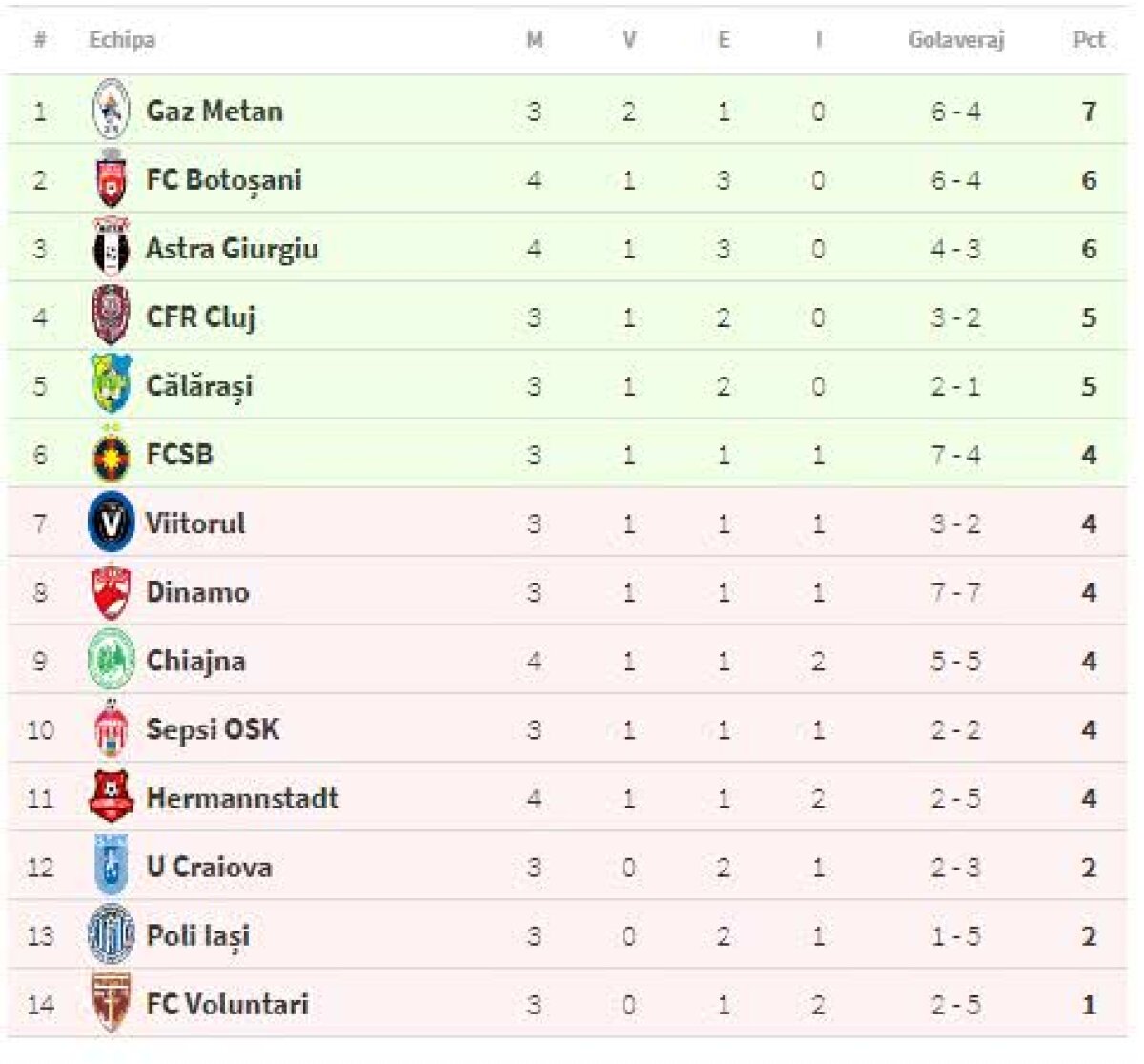Click the Chiajna green circular logo
Screen dimensions: 1144x1064
[112, 660]
